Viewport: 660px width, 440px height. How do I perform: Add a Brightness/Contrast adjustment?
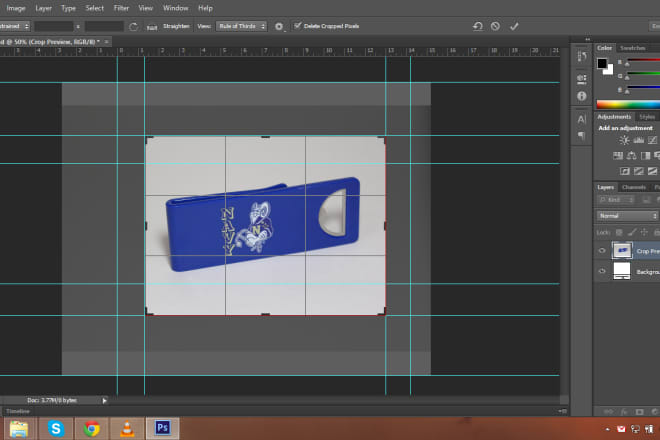coord(624,140)
